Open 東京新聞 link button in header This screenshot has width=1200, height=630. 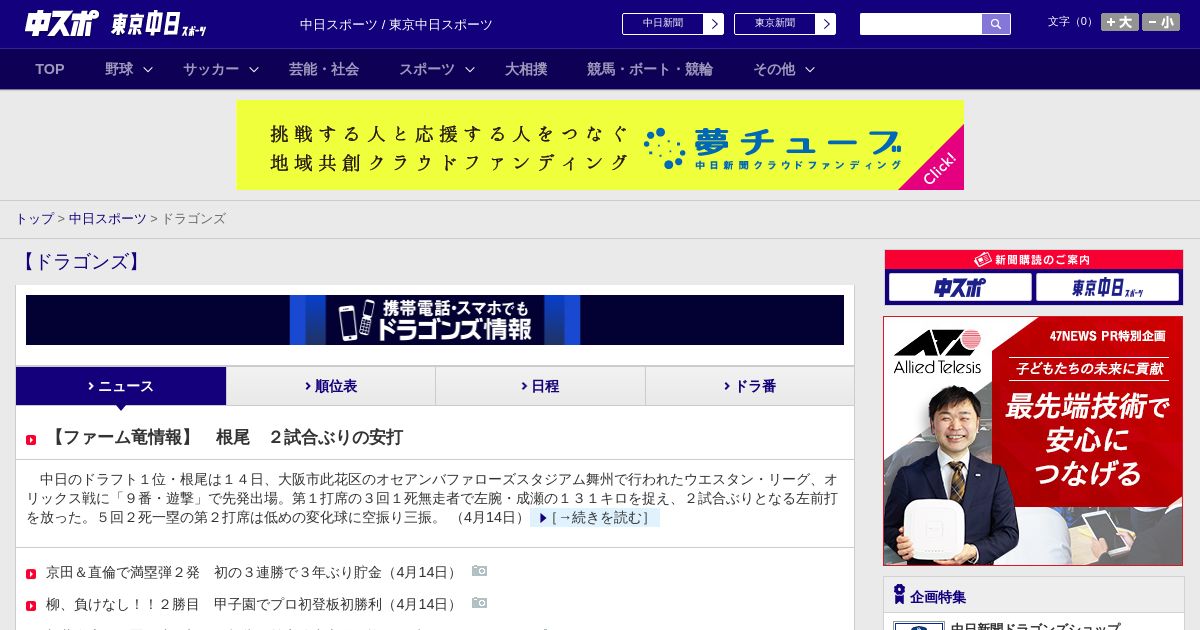click(785, 24)
